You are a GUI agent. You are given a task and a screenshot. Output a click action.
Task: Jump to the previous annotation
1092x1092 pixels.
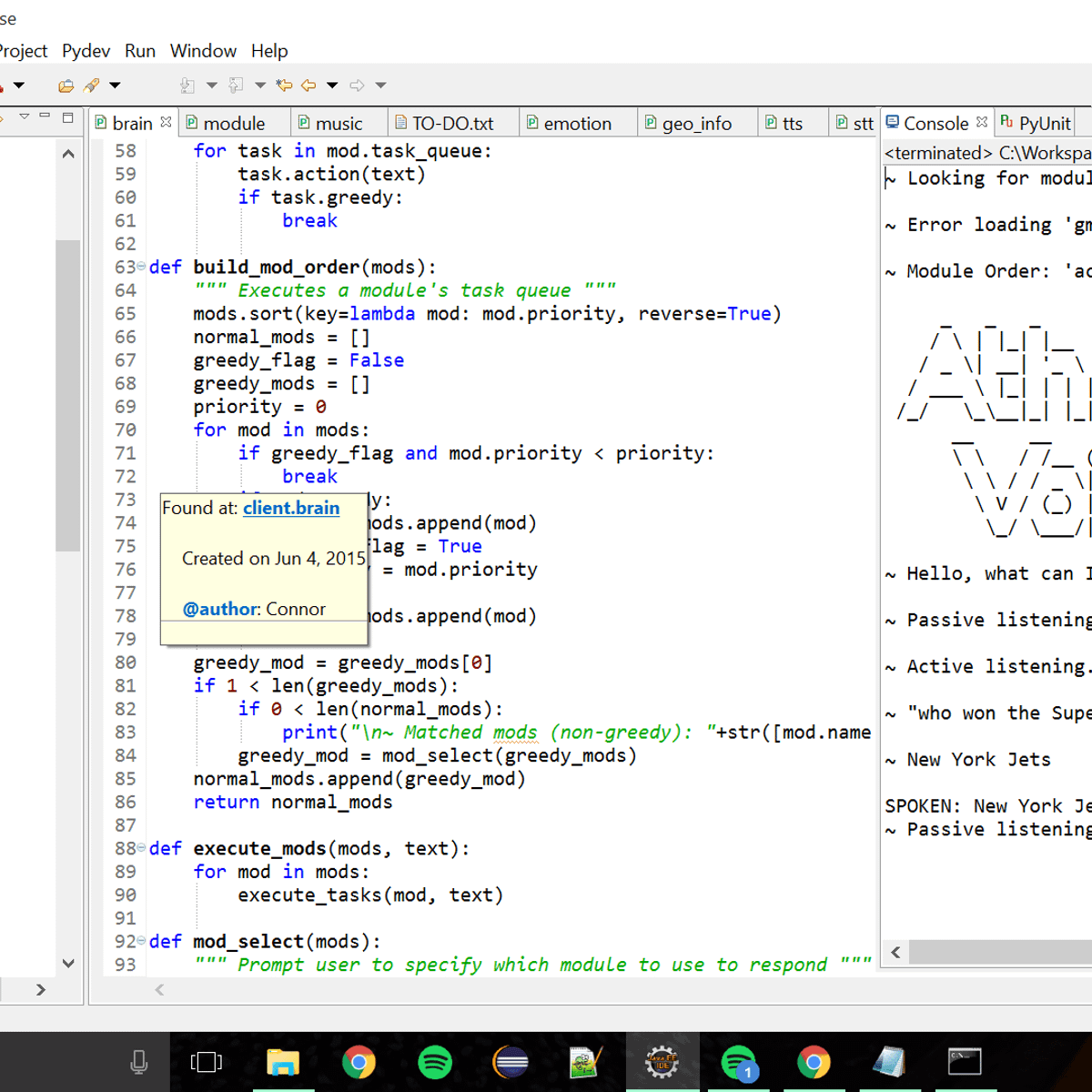click(236, 86)
